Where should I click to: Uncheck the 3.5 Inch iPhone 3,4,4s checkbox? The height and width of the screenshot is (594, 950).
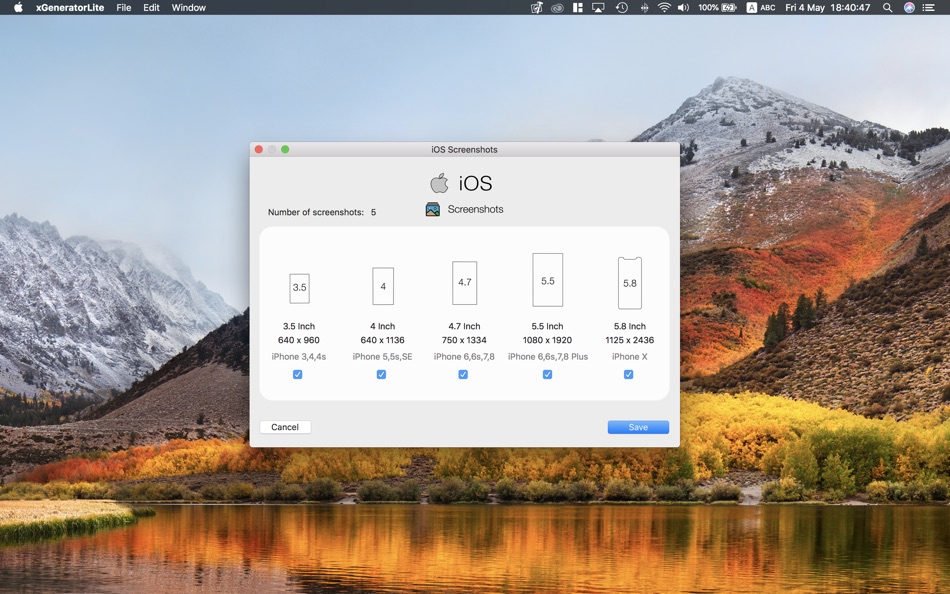[x=297, y=375]
